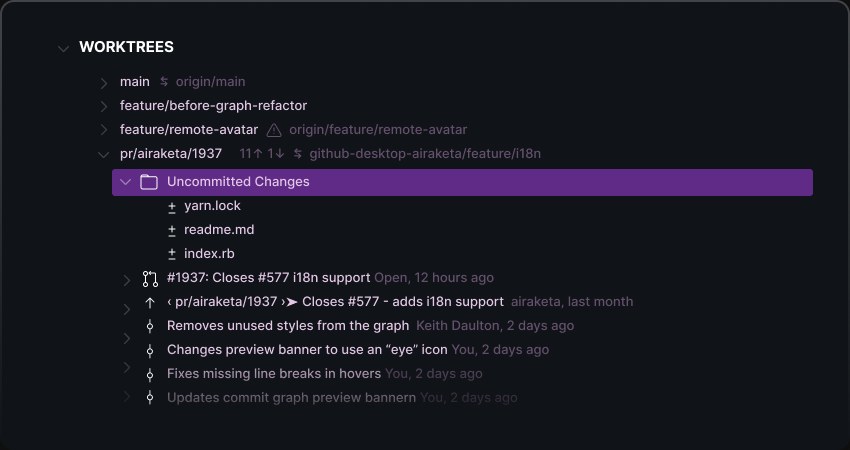Click commit node icon for Fixes missing line breaks

pos(150,374)
